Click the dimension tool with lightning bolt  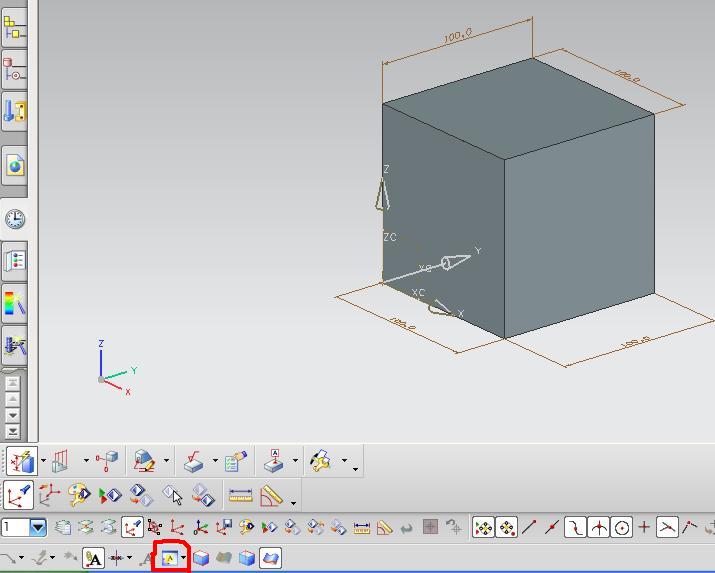pos(21,461)
